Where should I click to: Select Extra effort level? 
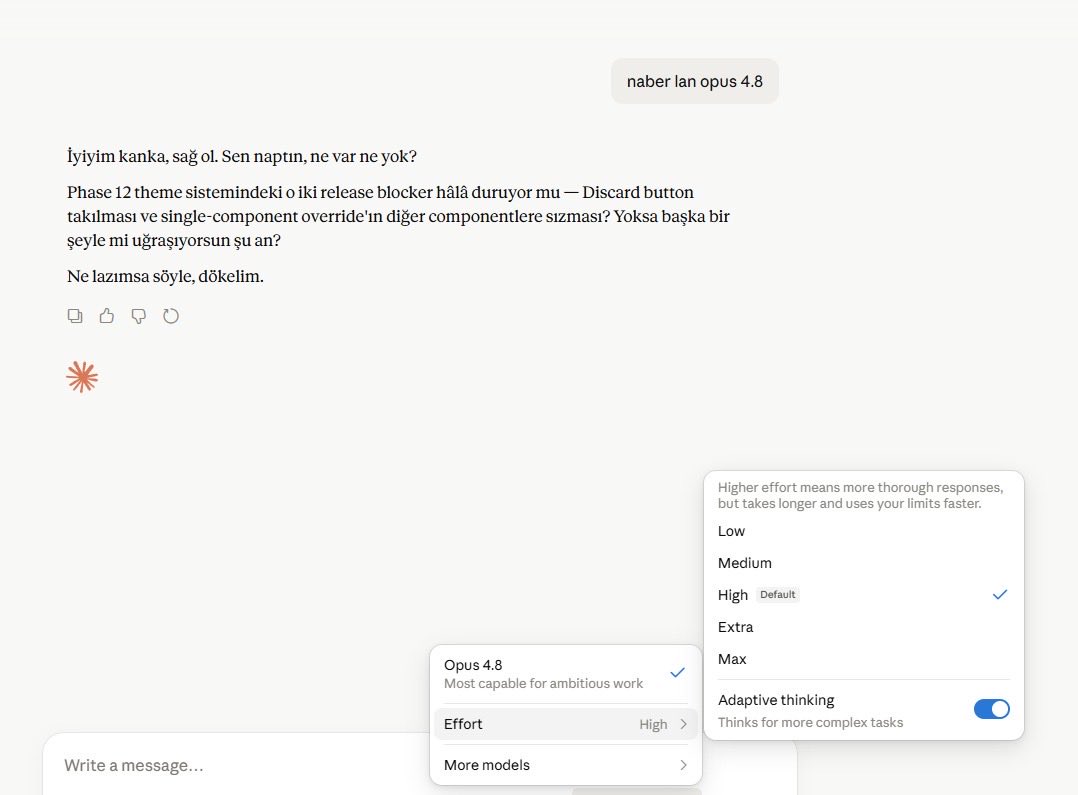[x=864, y=627]
